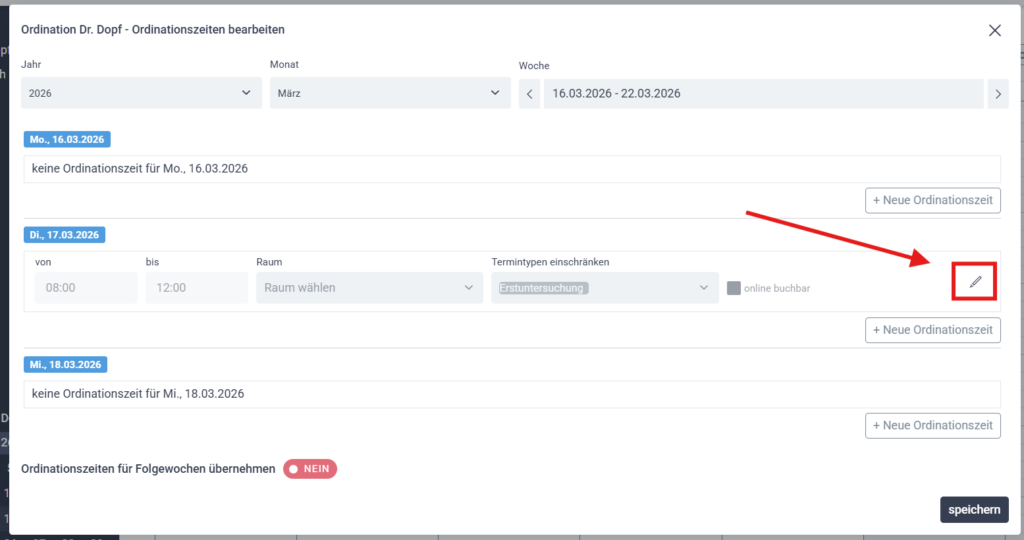This screenshot has height=540, width=1024.
Task: Click the 'bis' time field 12:00
Action: point(196,288)
